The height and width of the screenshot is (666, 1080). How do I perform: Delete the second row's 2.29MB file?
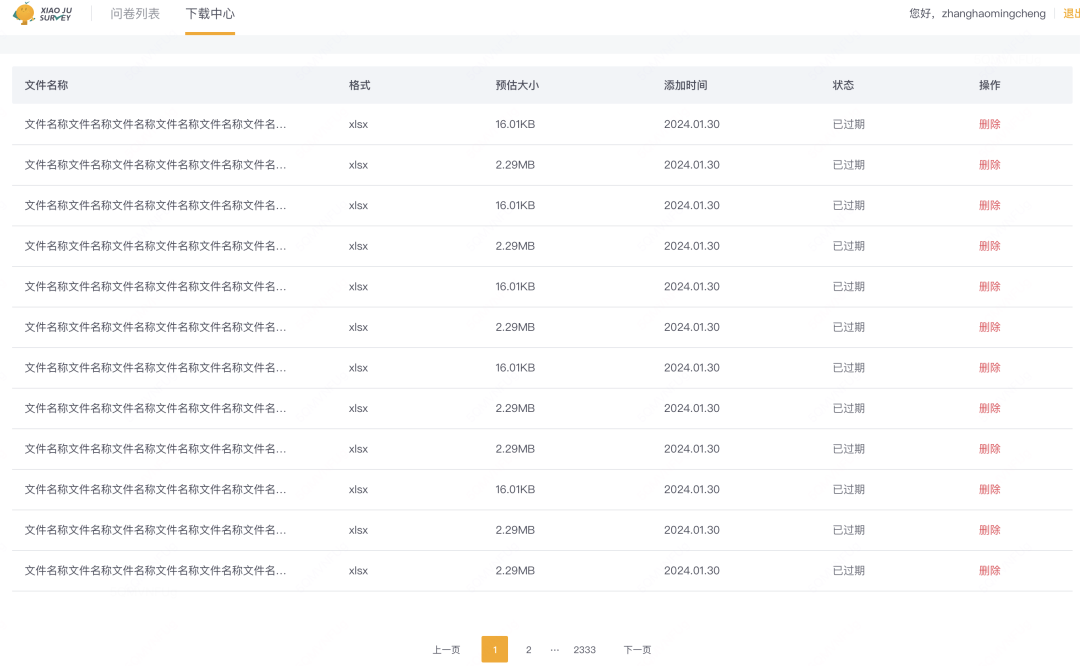pyautogui.click(x=989, y=165)
